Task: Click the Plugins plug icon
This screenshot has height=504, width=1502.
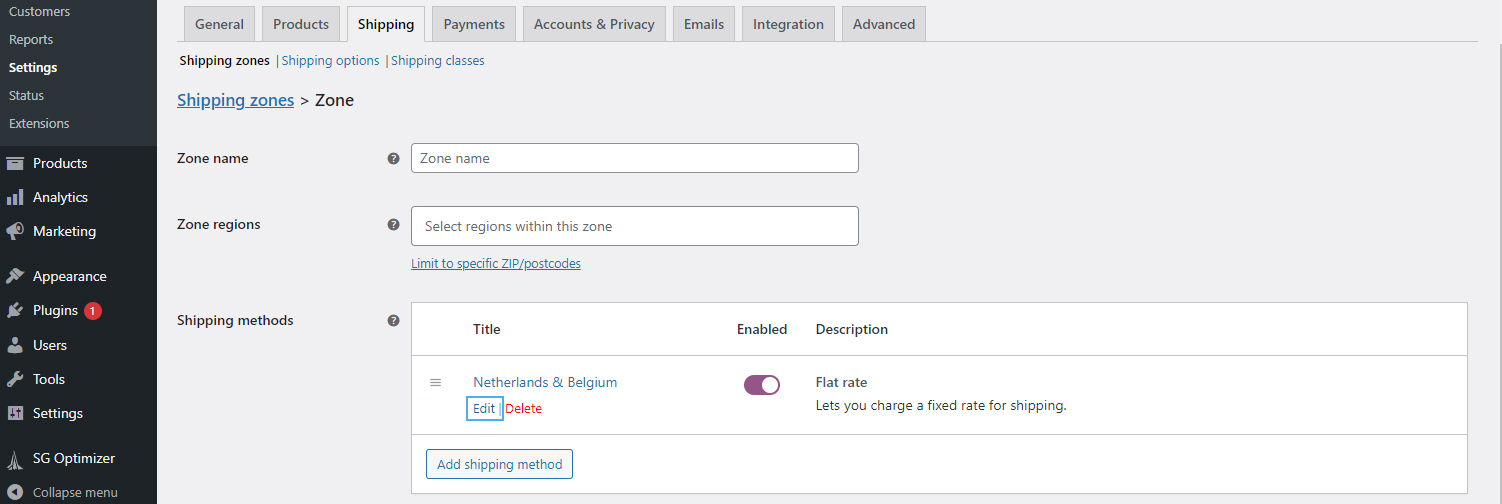Action: click(15, 310)
